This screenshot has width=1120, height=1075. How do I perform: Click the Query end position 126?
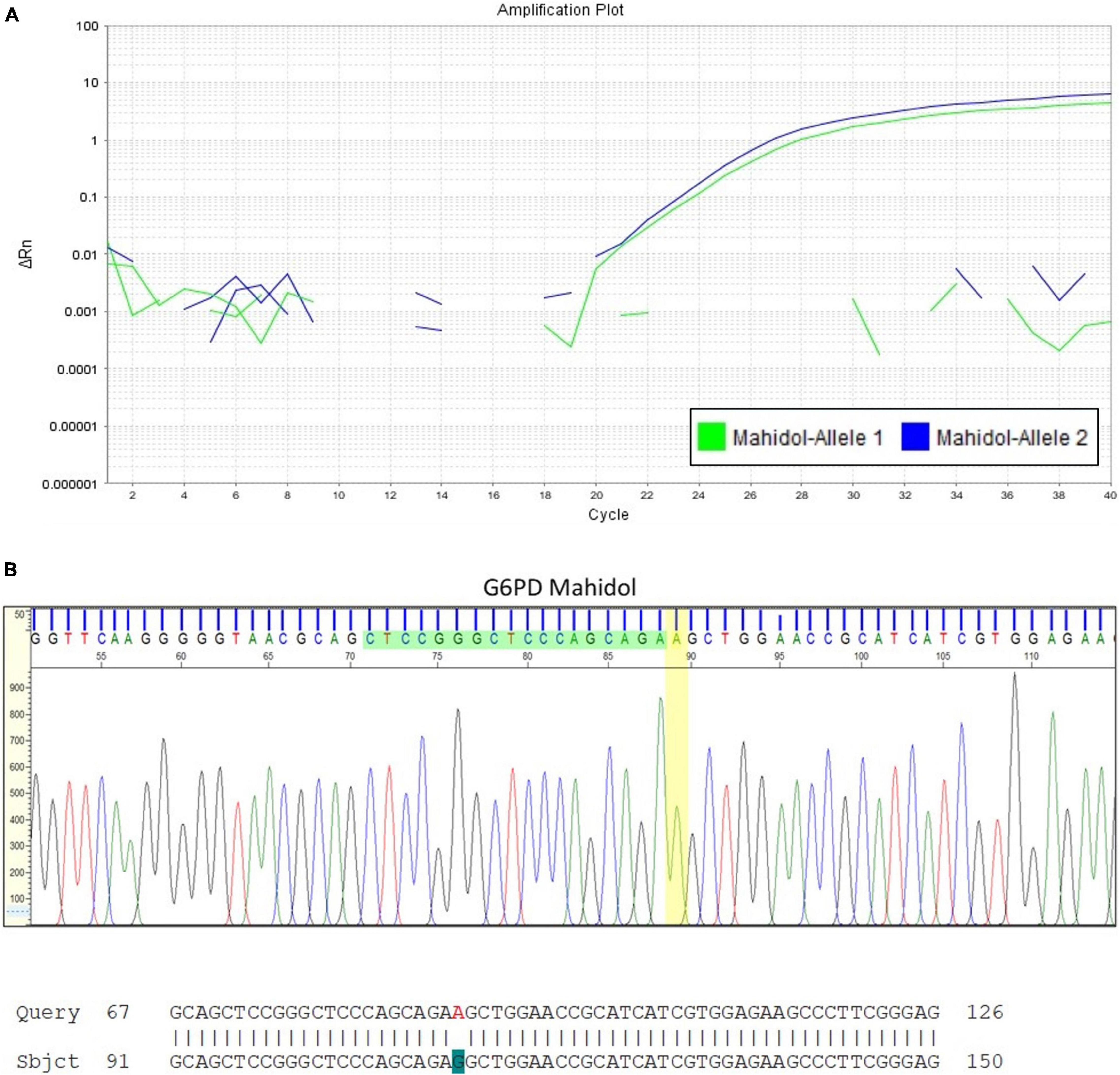[985, 1013]
